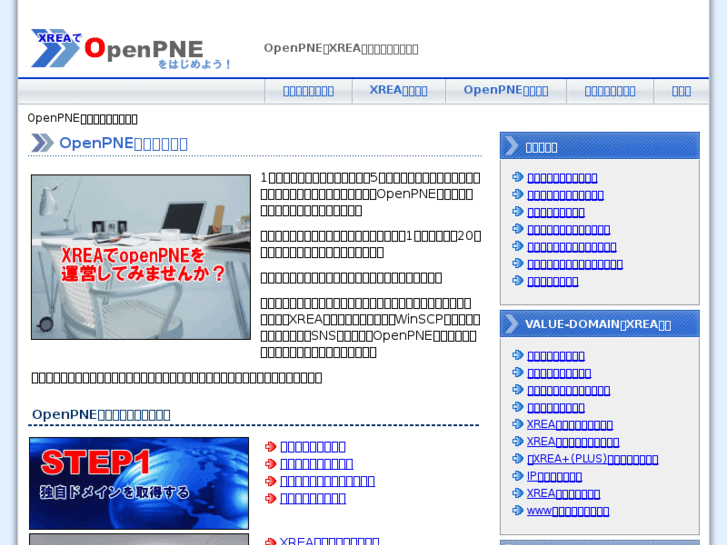Open the XREA link just above XREA+(PLUS)
This screenshot has width=727, height=545.
point(573,442)
